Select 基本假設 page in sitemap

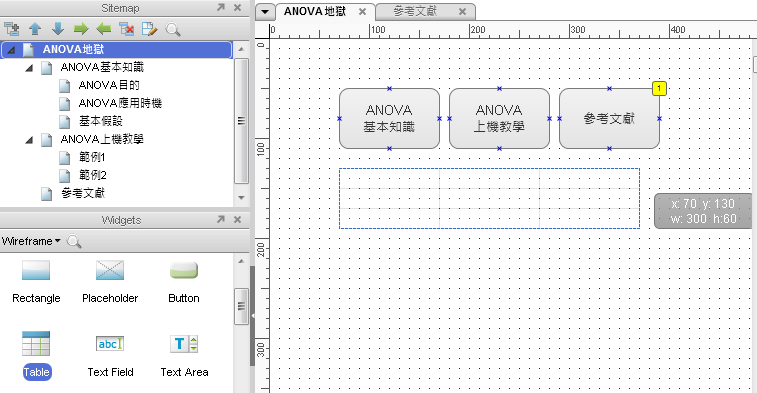point(100,121)
